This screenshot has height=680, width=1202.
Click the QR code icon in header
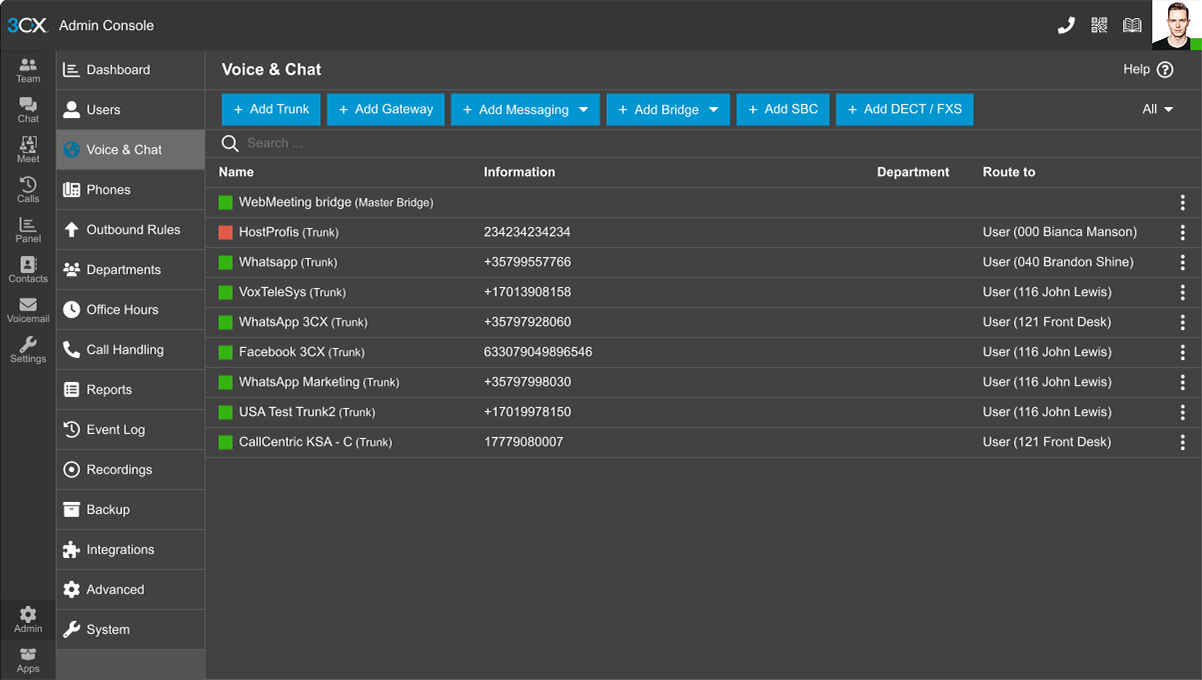[1099, 25]
